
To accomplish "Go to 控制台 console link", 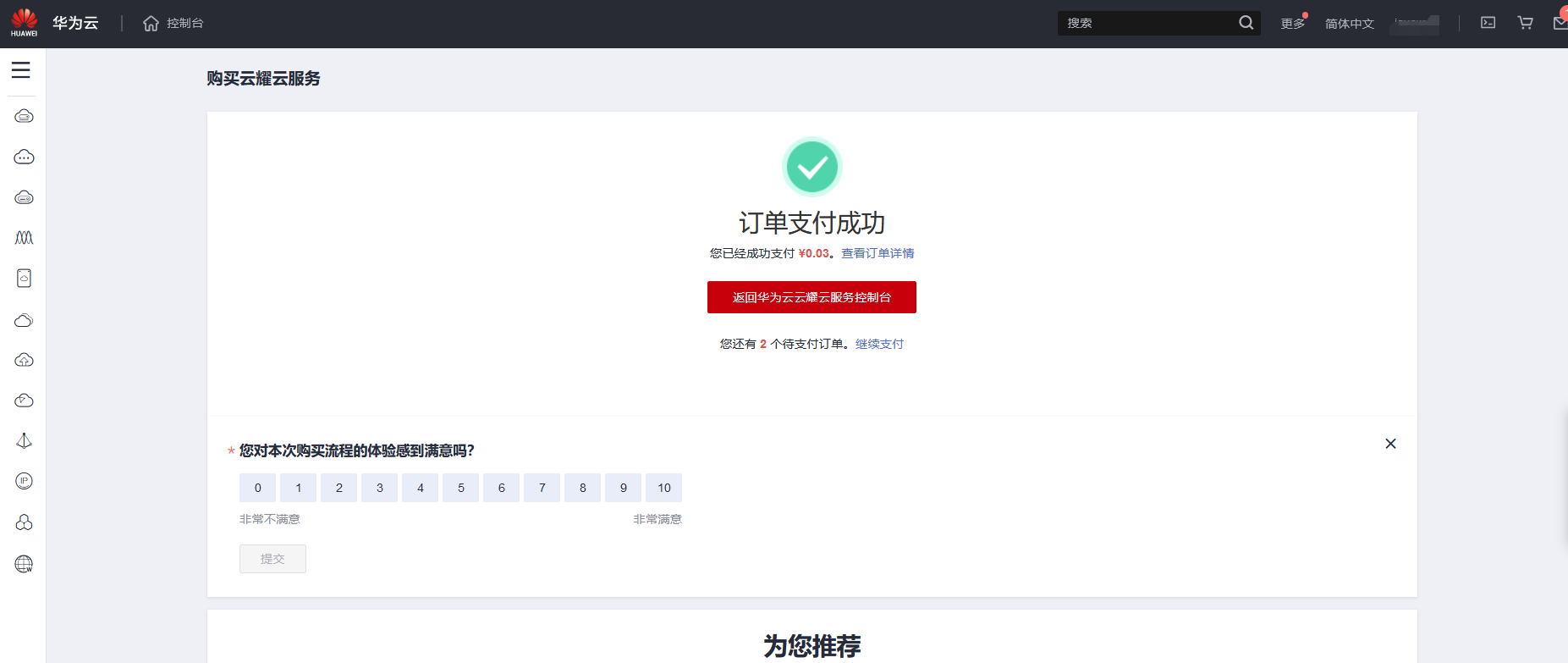I will click(x=185, y=23).
